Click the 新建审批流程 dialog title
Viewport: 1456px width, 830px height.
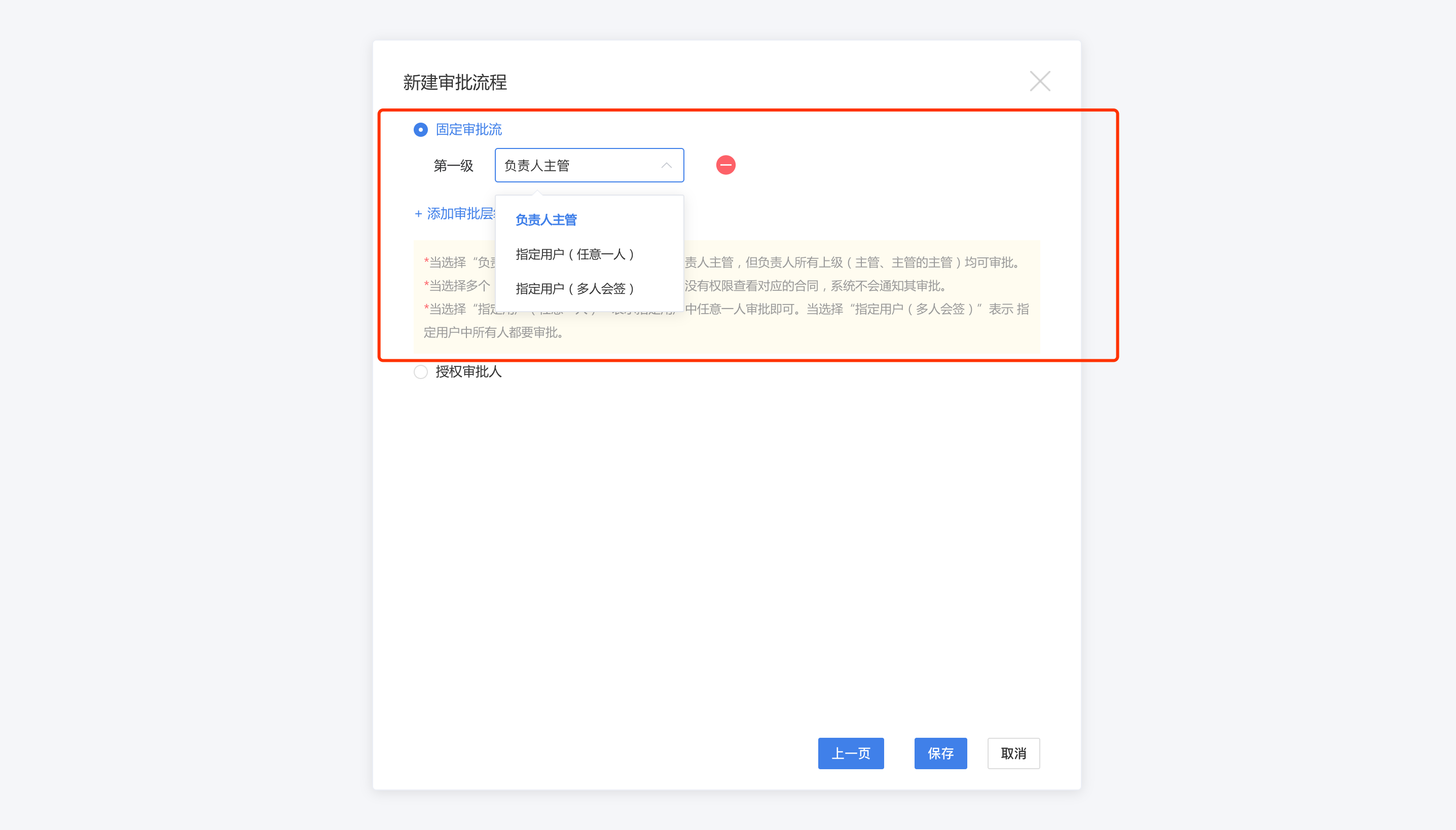click(x=455, y=82)
